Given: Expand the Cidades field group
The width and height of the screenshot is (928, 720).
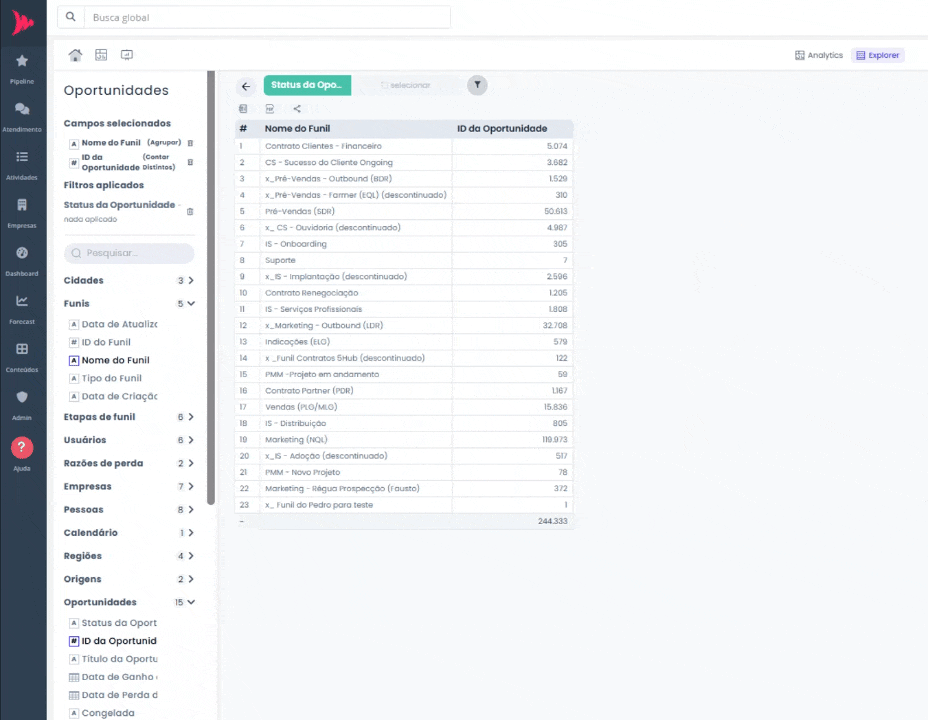Looking at the screenshot, I should click(190, 281).
